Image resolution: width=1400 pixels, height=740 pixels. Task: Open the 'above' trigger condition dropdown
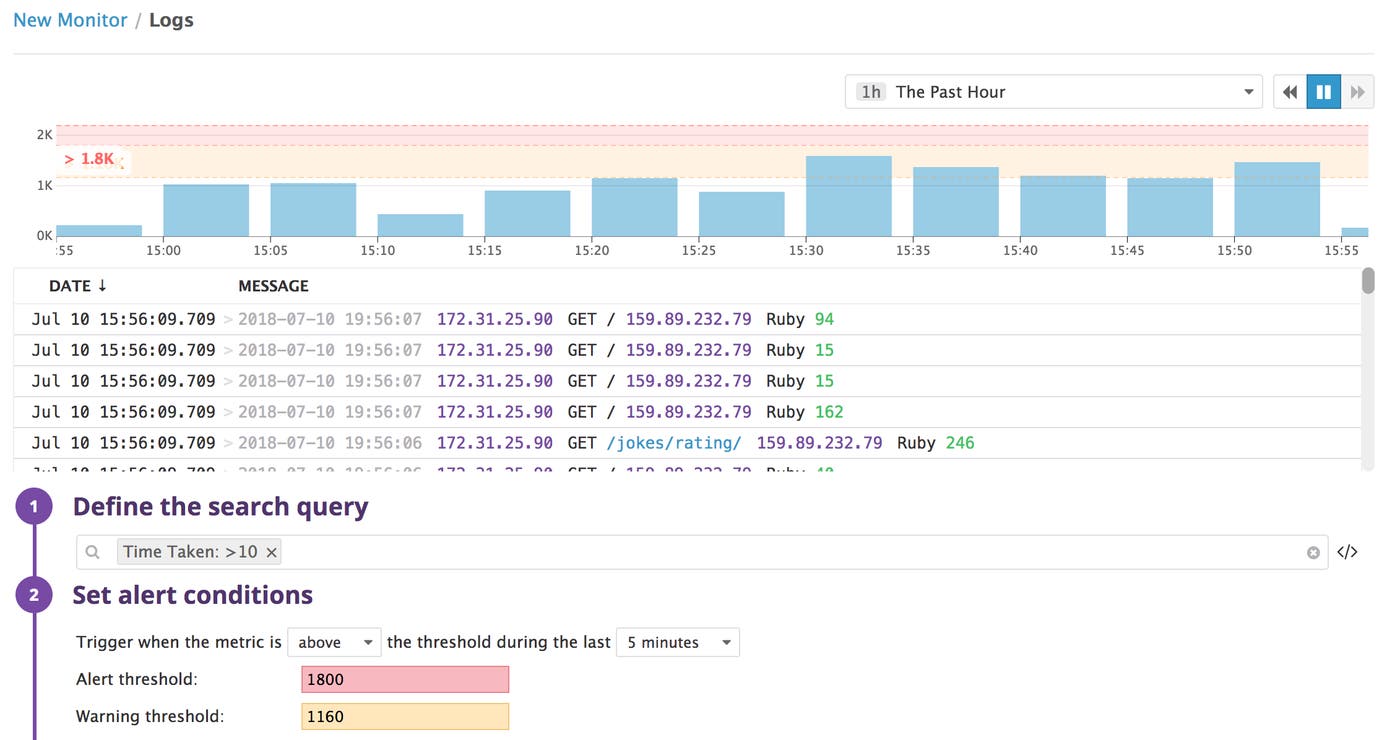[334, 642]
